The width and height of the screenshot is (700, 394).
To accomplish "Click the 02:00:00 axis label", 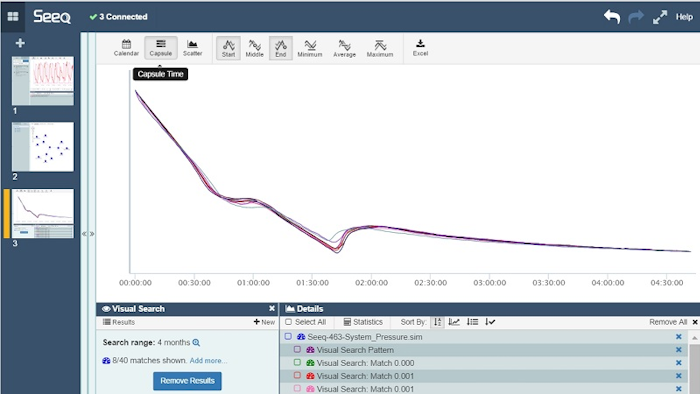I will (371, 283).
